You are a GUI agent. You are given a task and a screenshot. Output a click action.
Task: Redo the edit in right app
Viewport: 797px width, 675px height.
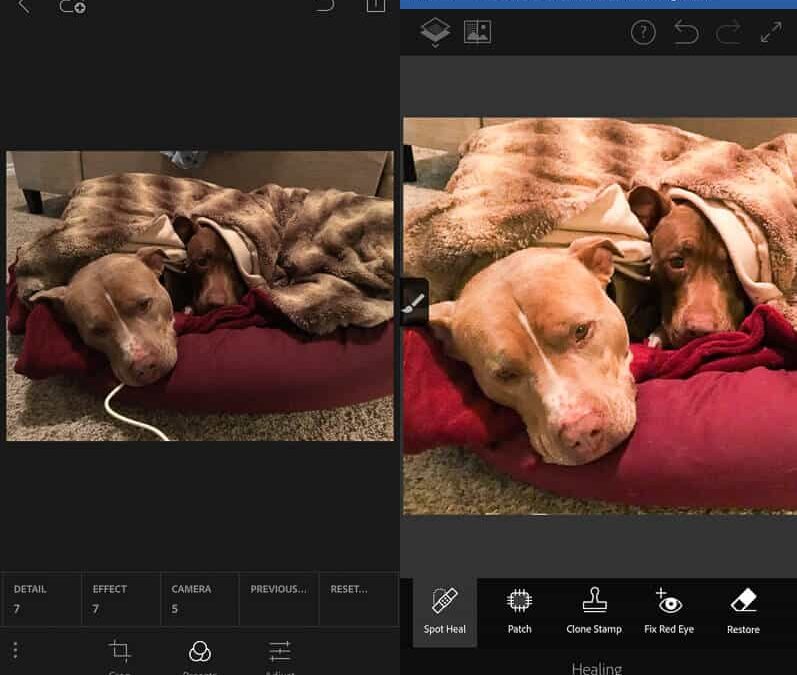pos(728,33)
